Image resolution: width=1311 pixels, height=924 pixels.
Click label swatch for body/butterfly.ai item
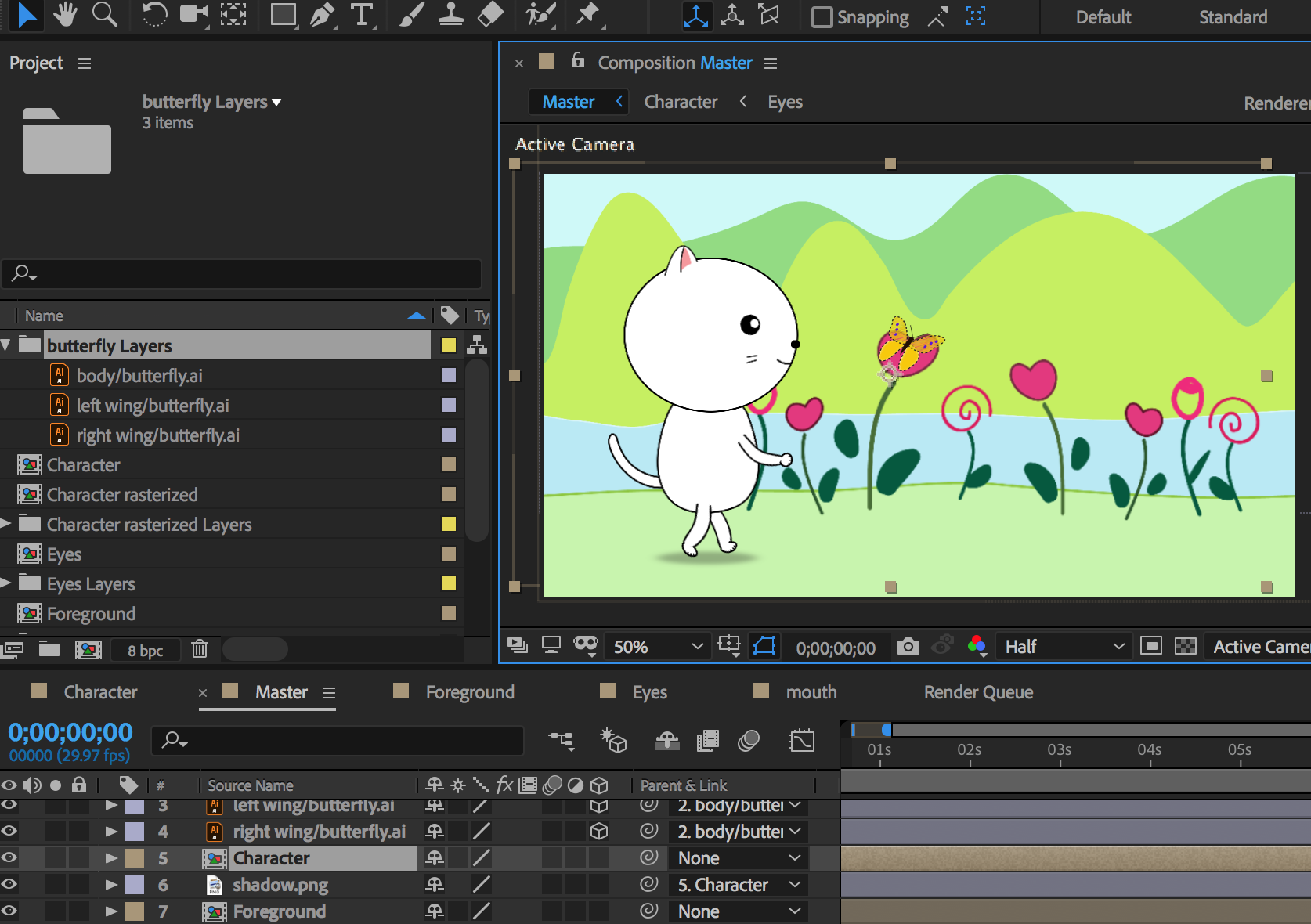tap(449, 375)
